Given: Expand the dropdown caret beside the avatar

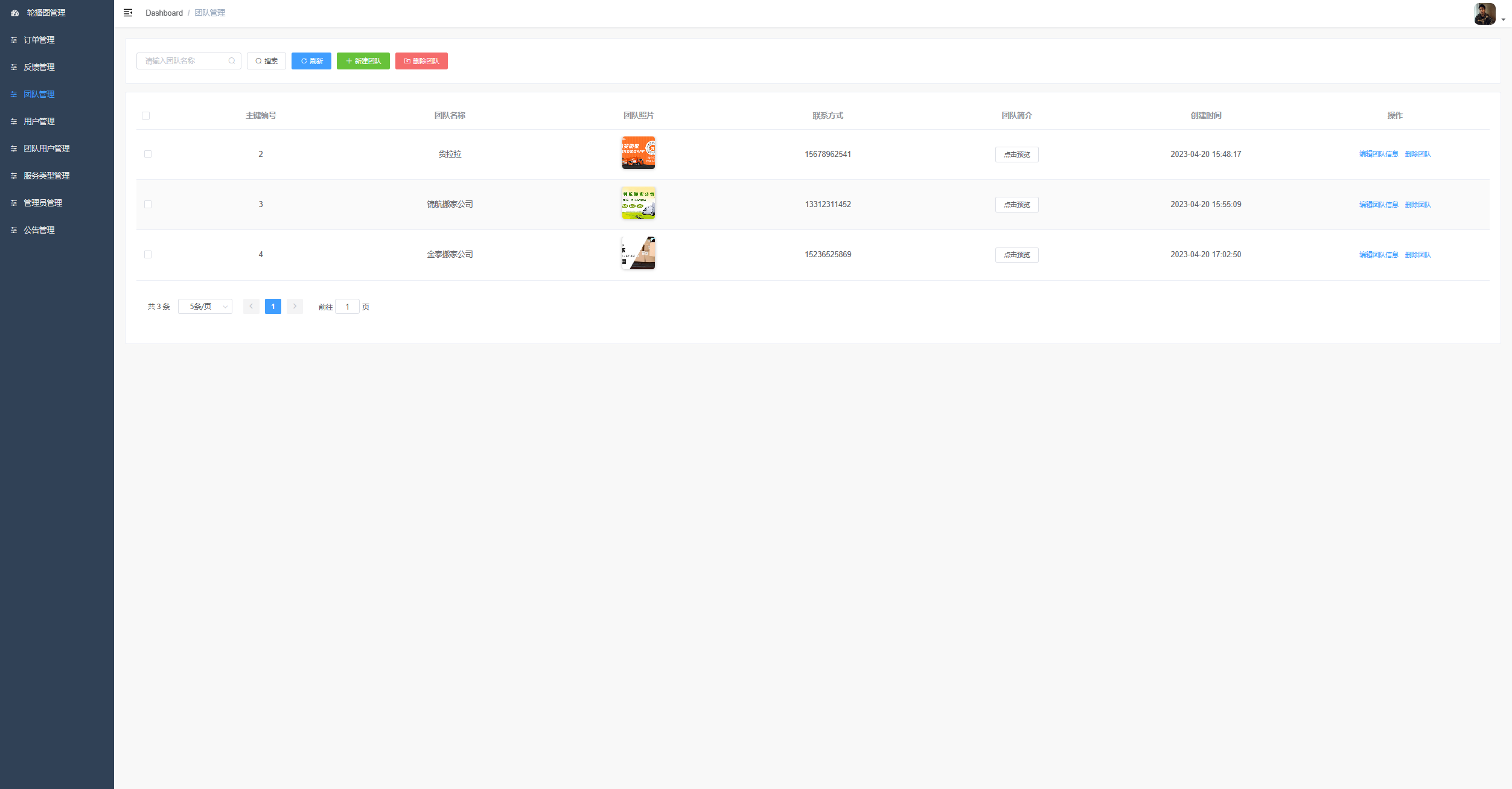Looking at the screenshot, I should pyautogui.click(x=1503, y=19).
